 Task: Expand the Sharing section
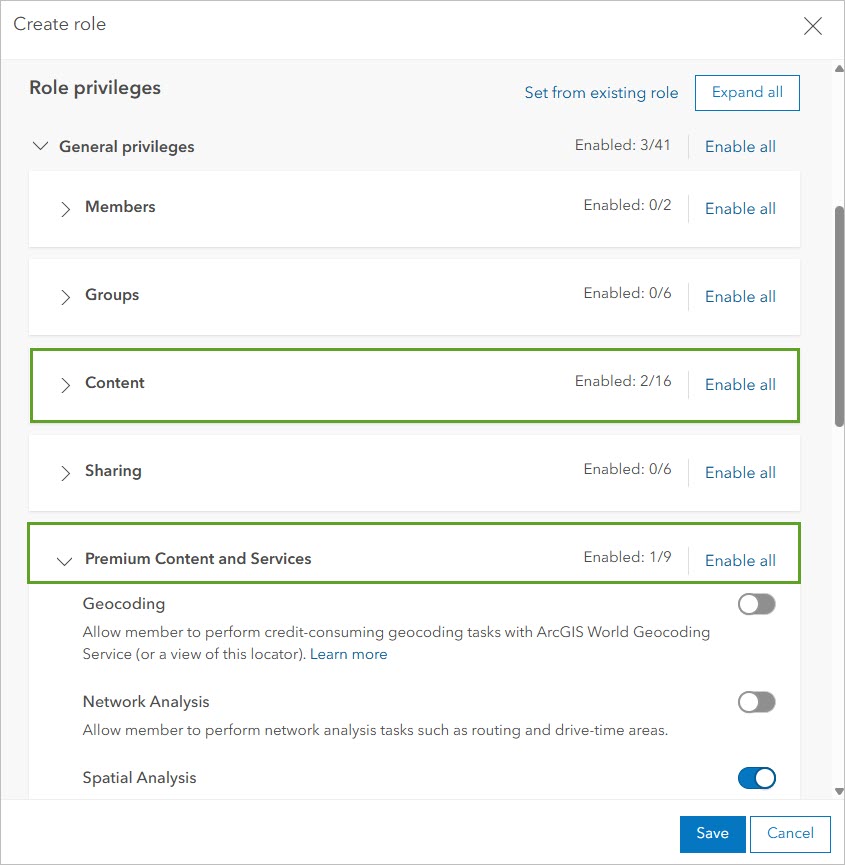point(64,472)
